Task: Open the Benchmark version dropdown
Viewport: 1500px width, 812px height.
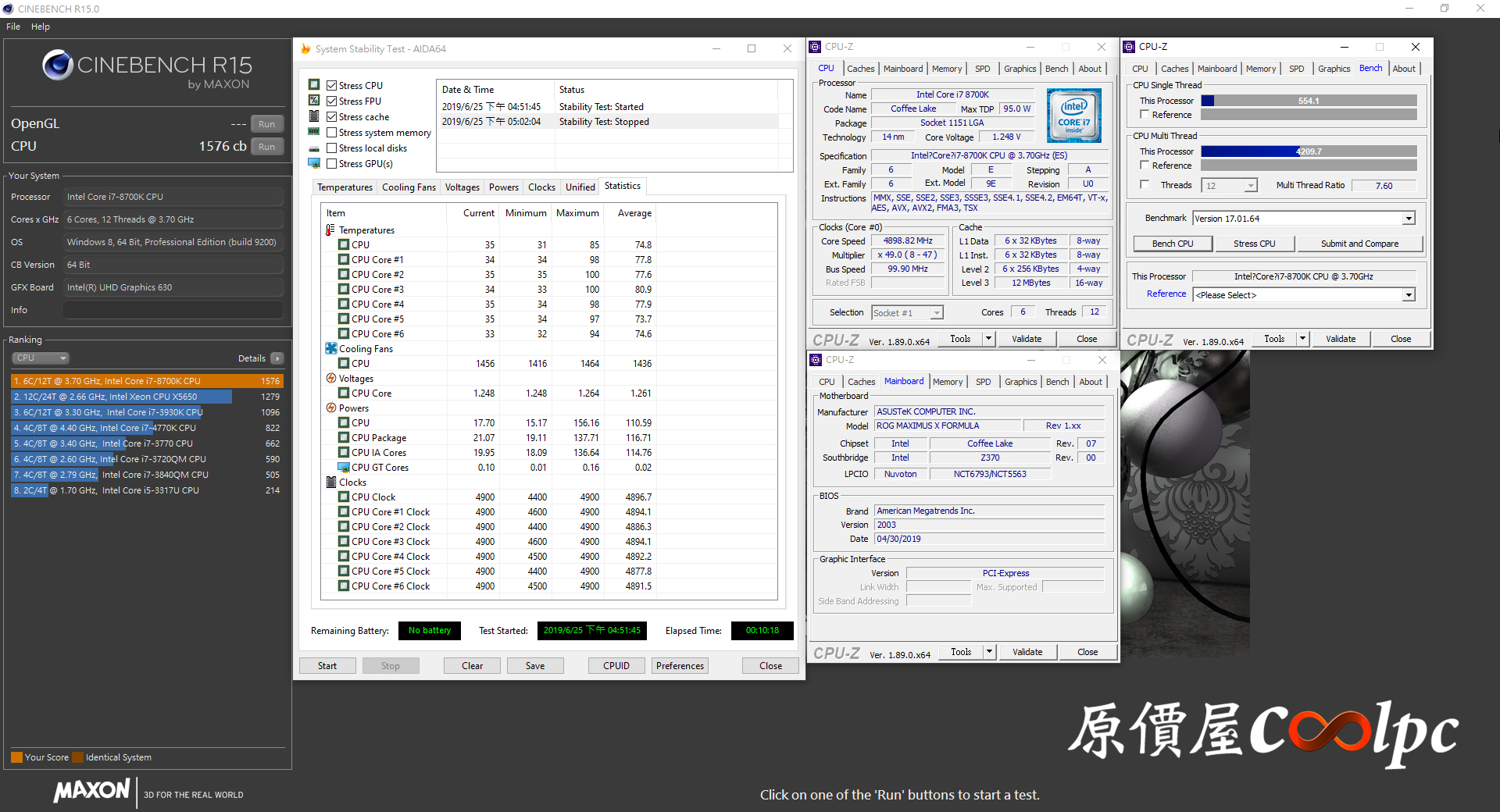Action: tap(1409, 219)
